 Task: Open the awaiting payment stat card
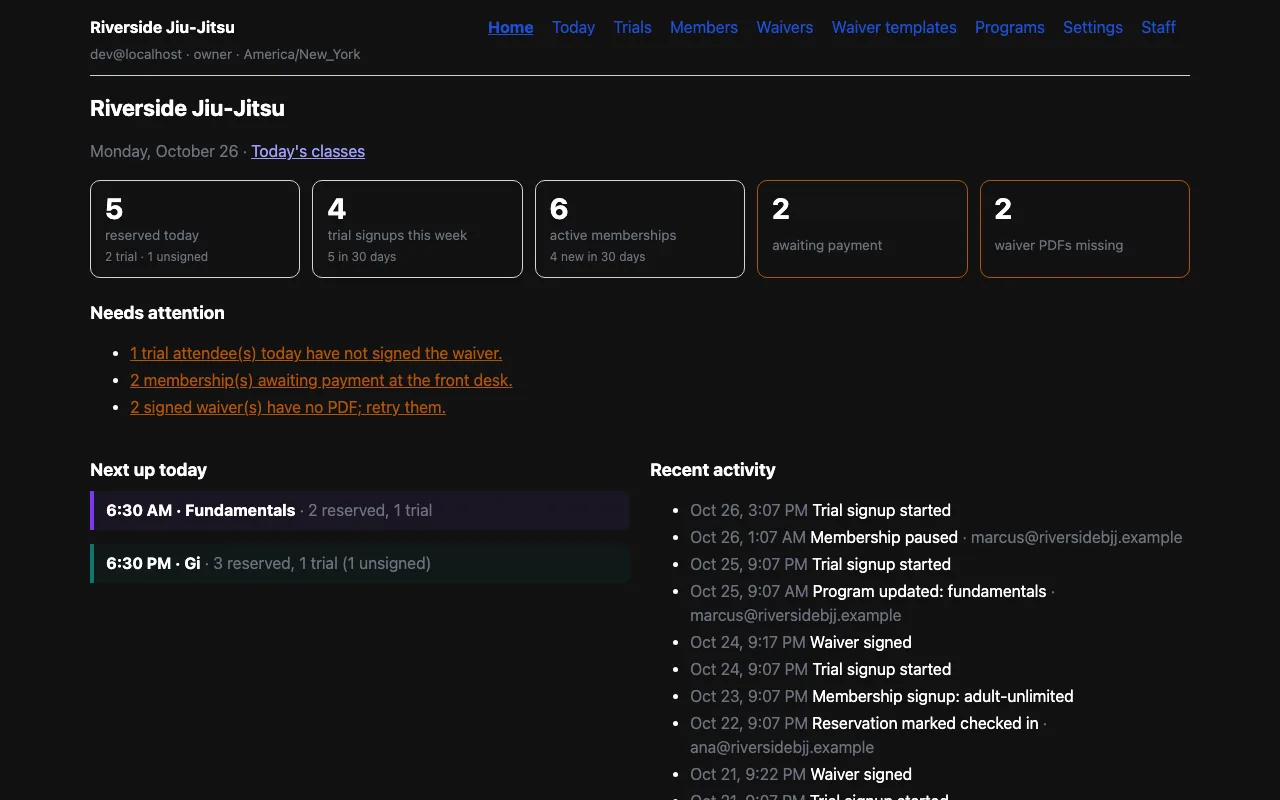point(862,229)
